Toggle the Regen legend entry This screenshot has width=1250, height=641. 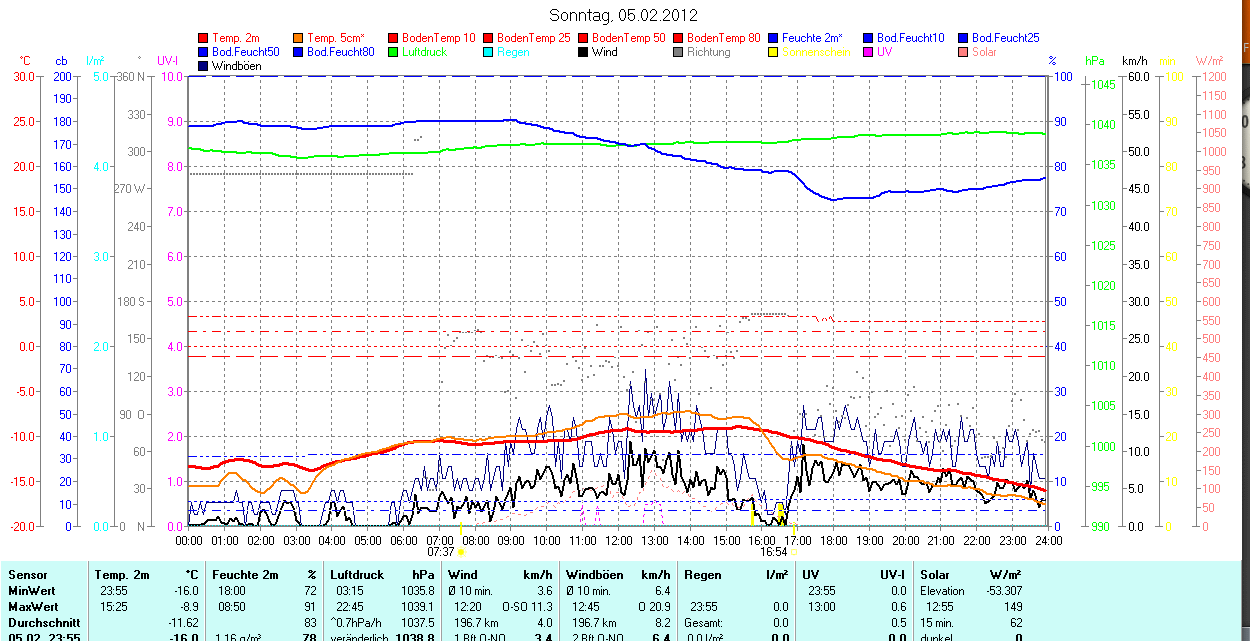point(513,52)
